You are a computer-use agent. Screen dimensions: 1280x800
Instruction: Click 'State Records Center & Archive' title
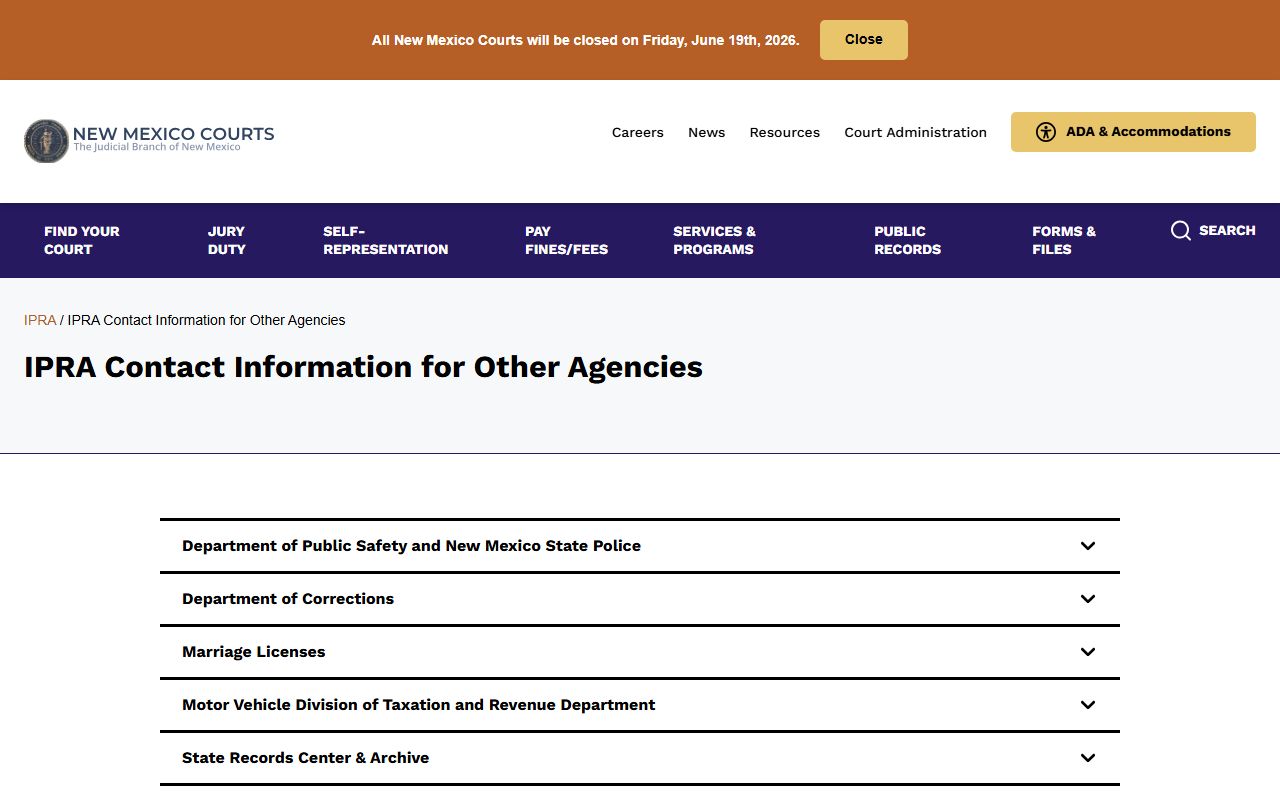[x=305, y=758]
